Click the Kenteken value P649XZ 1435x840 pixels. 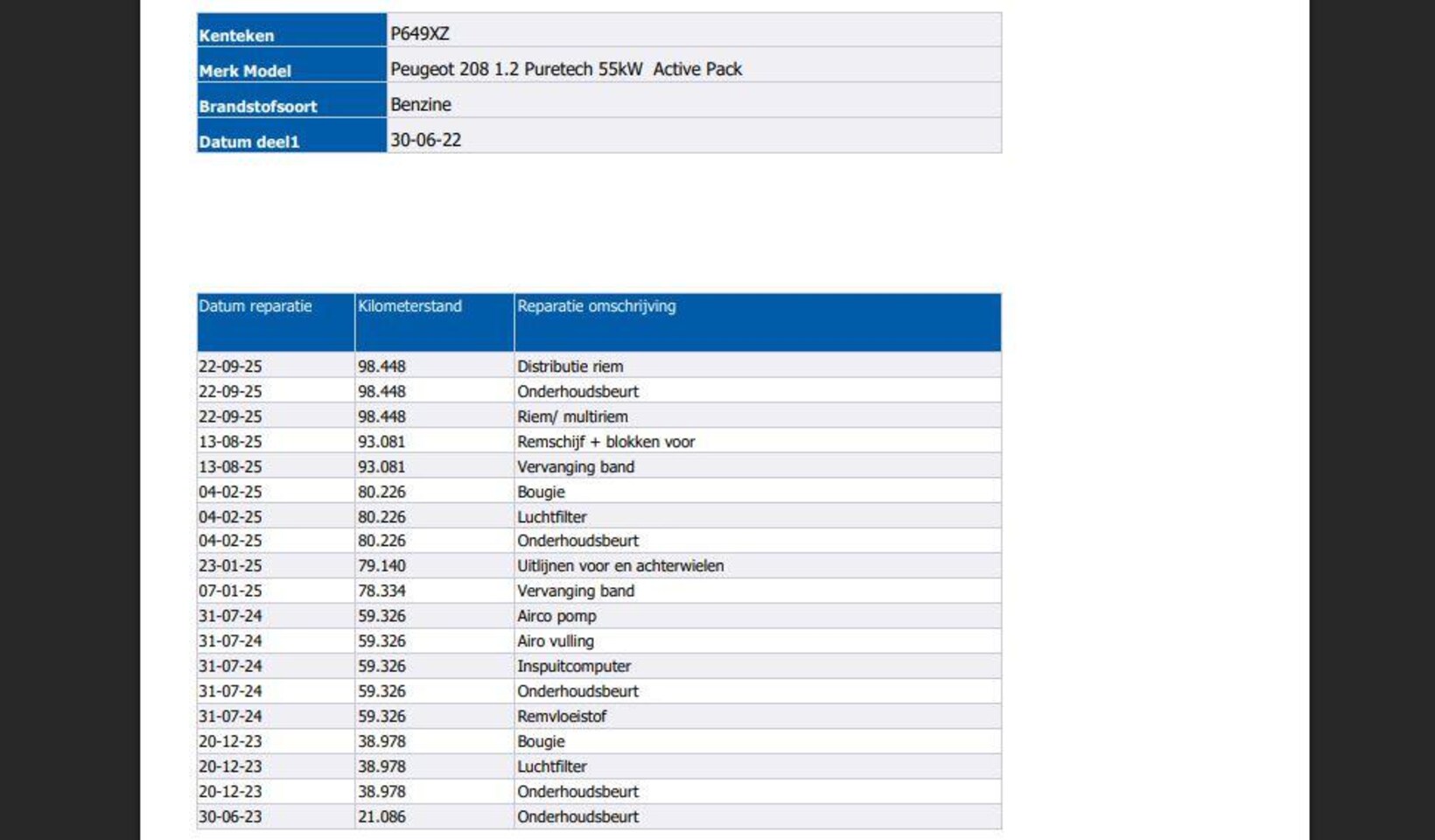coord(419,34)
